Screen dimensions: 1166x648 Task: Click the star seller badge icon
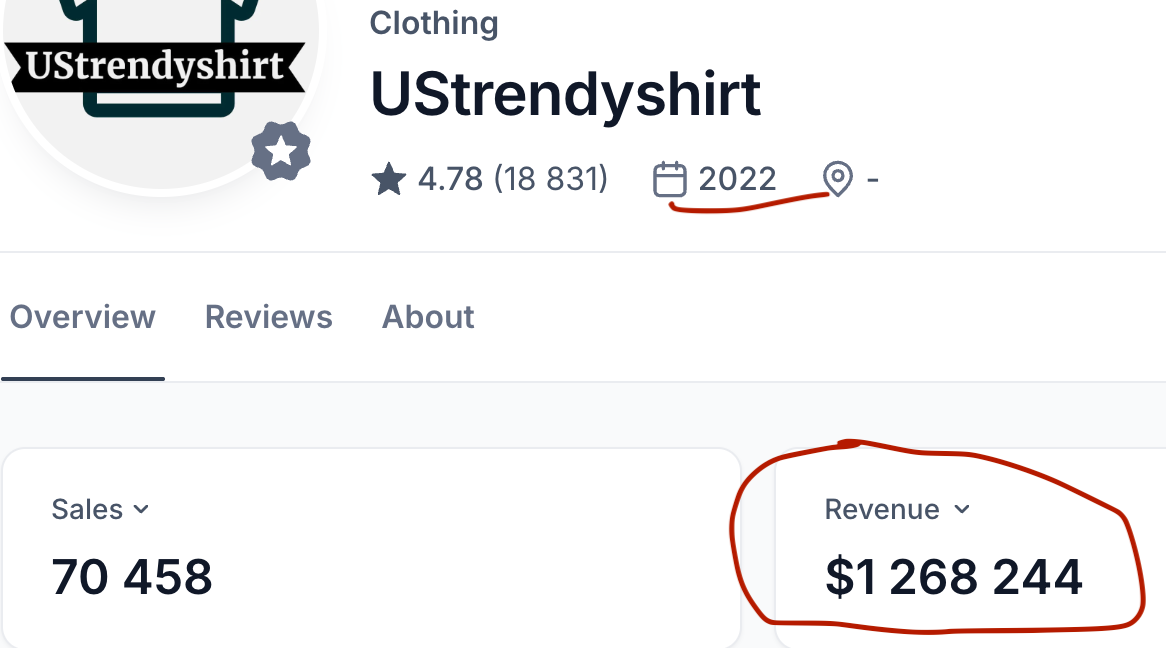[281, 153]
